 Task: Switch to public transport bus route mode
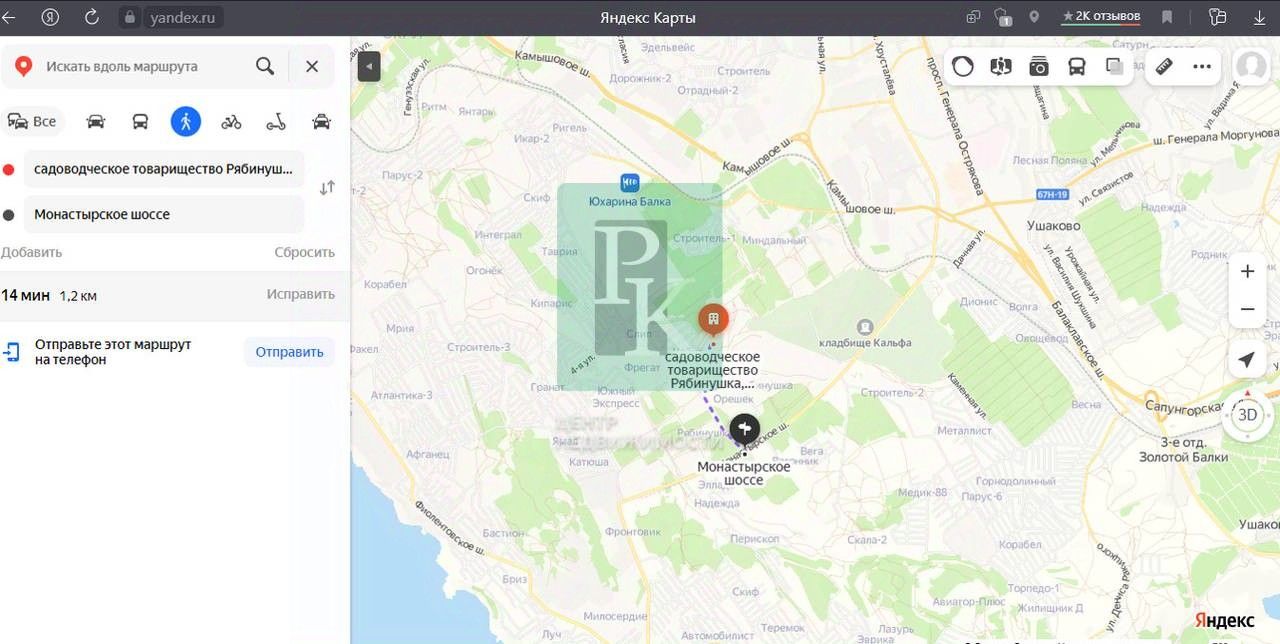point(141,121)
